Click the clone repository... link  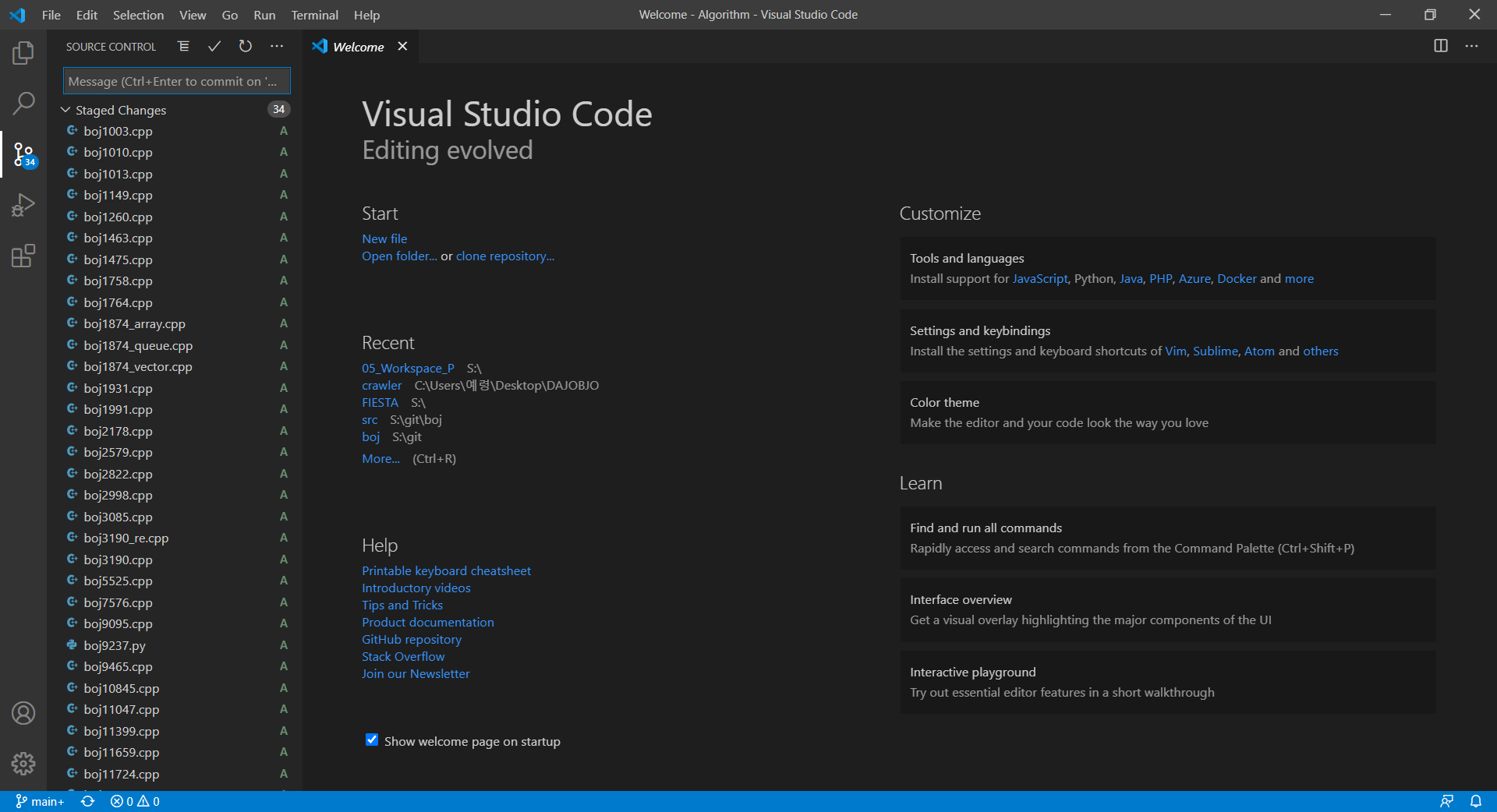(x=505, y=256)
